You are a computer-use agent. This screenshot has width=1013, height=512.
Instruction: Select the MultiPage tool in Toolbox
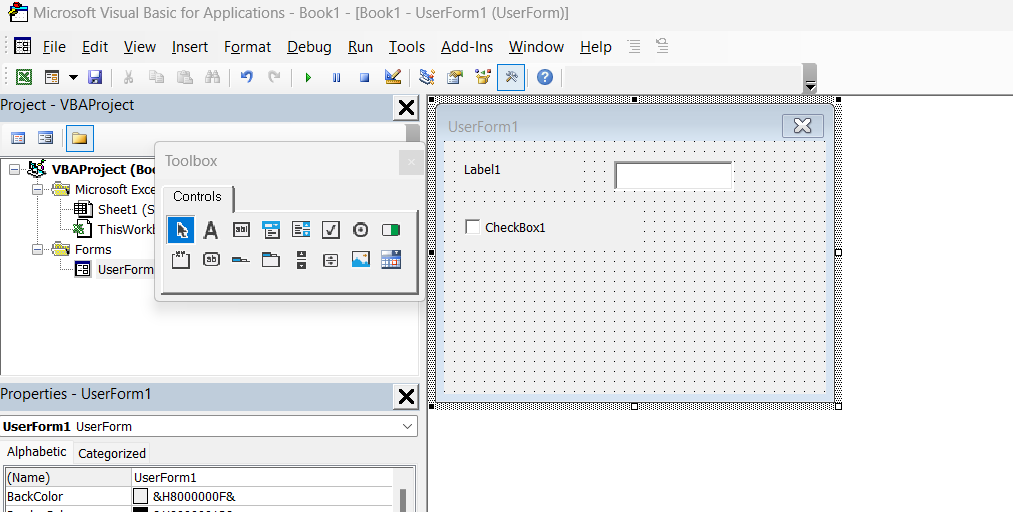(x=271, y=260)
